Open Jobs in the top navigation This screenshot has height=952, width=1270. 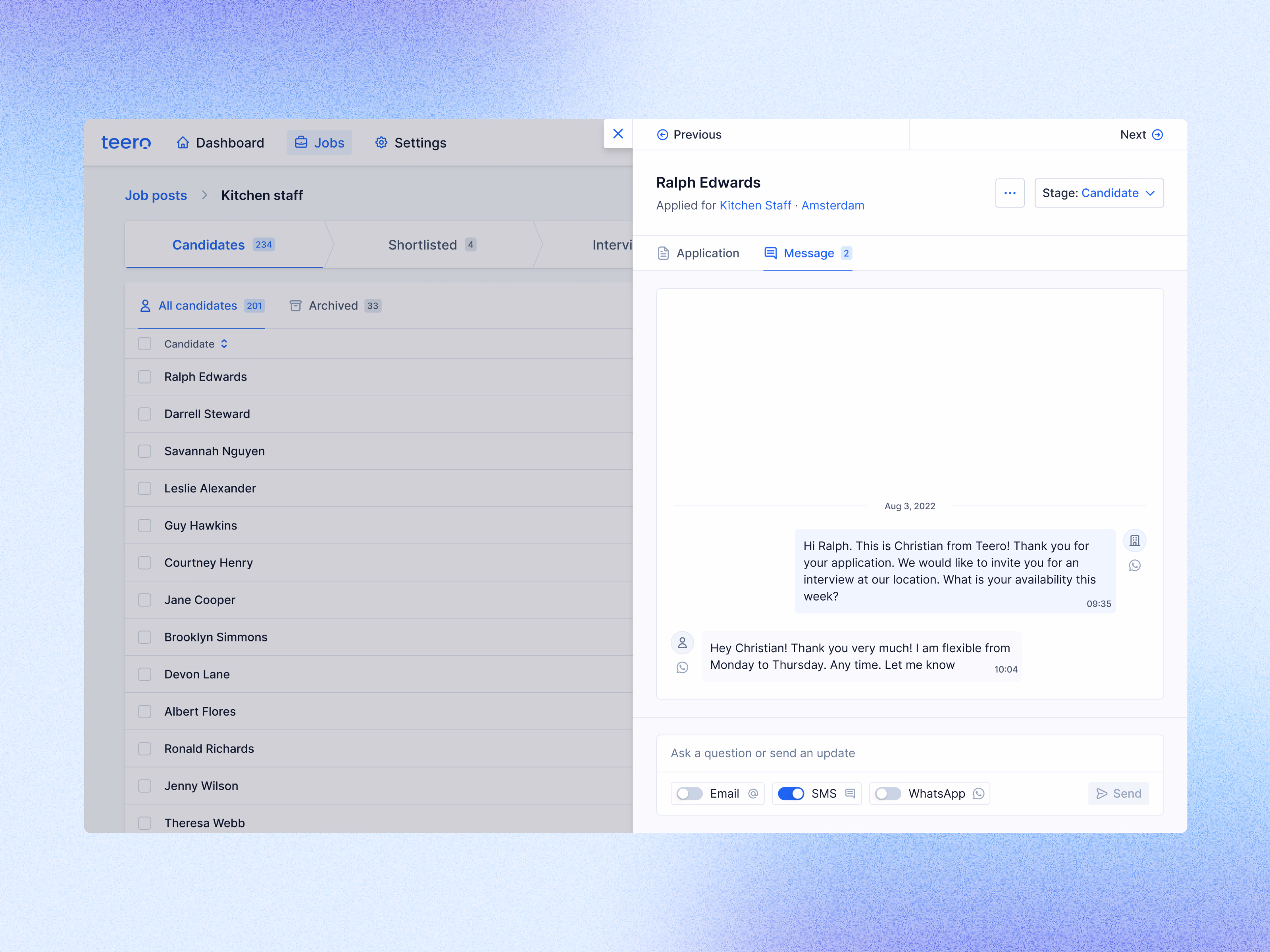tap(319, 142)
